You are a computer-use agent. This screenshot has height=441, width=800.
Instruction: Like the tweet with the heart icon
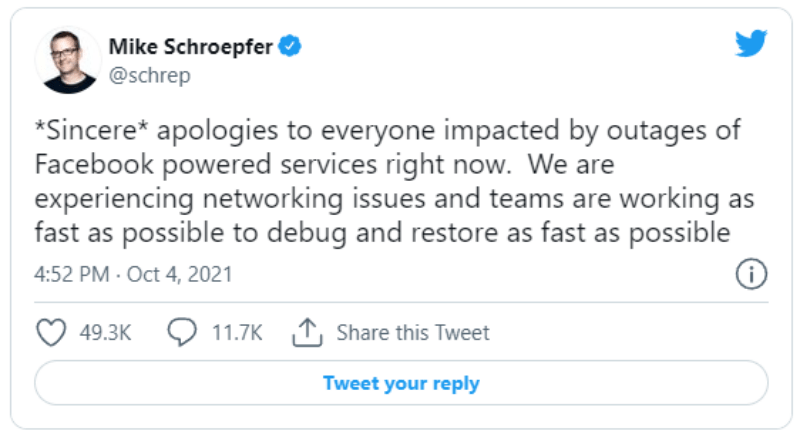coord(51,332)
